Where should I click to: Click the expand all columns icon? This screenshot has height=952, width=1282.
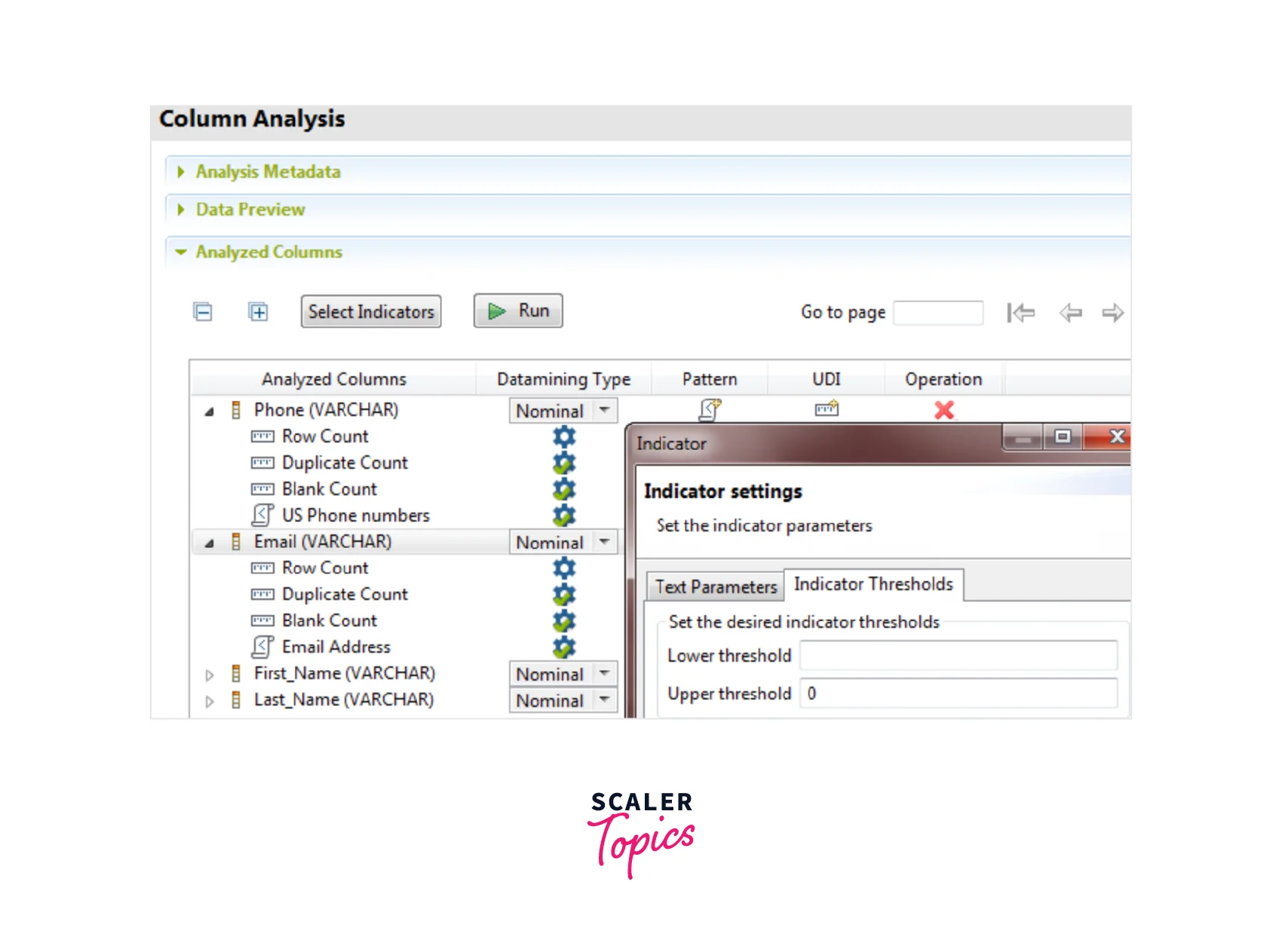[258, 312]
